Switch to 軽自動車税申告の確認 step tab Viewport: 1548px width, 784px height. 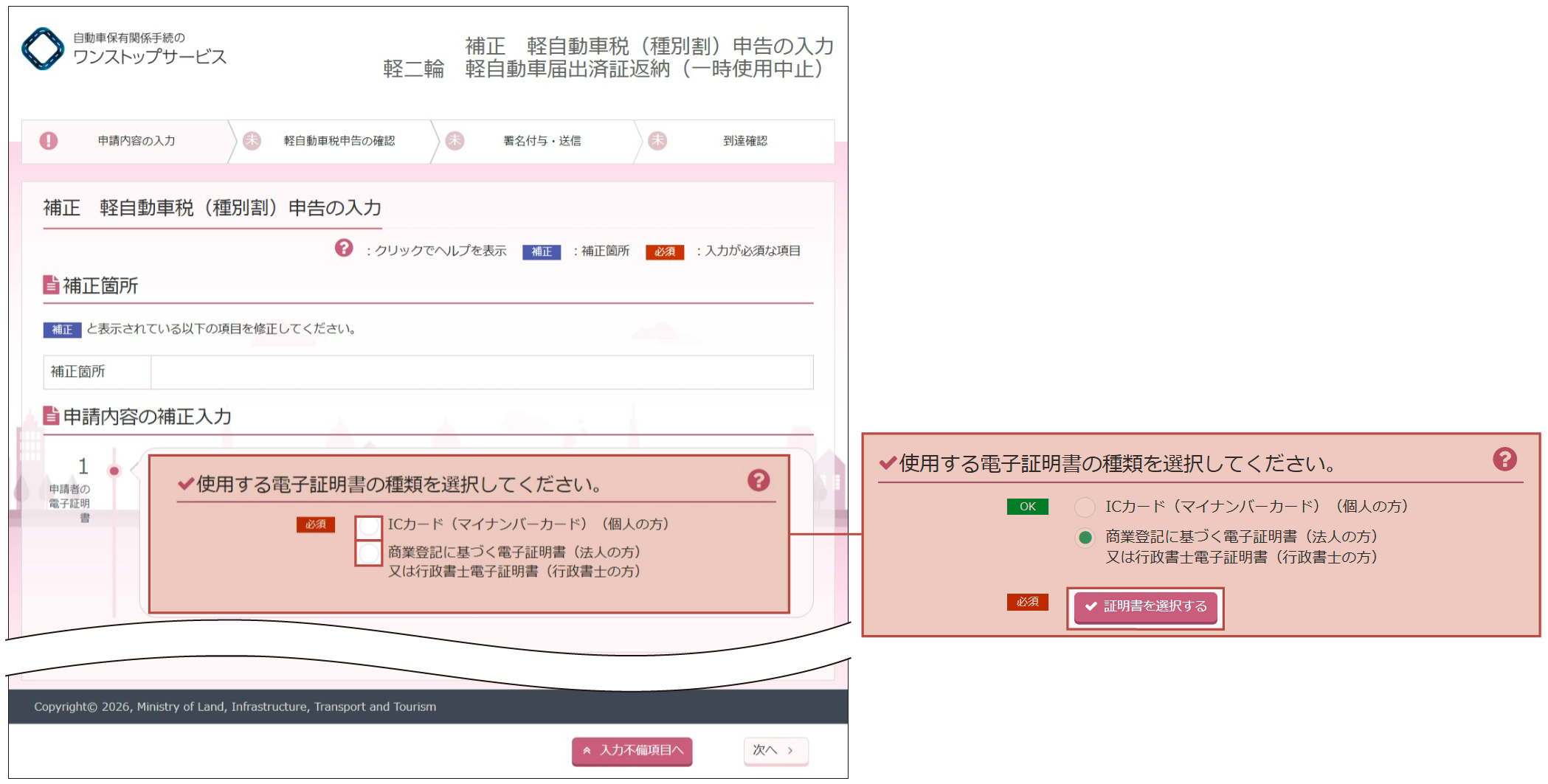[339, 141]
